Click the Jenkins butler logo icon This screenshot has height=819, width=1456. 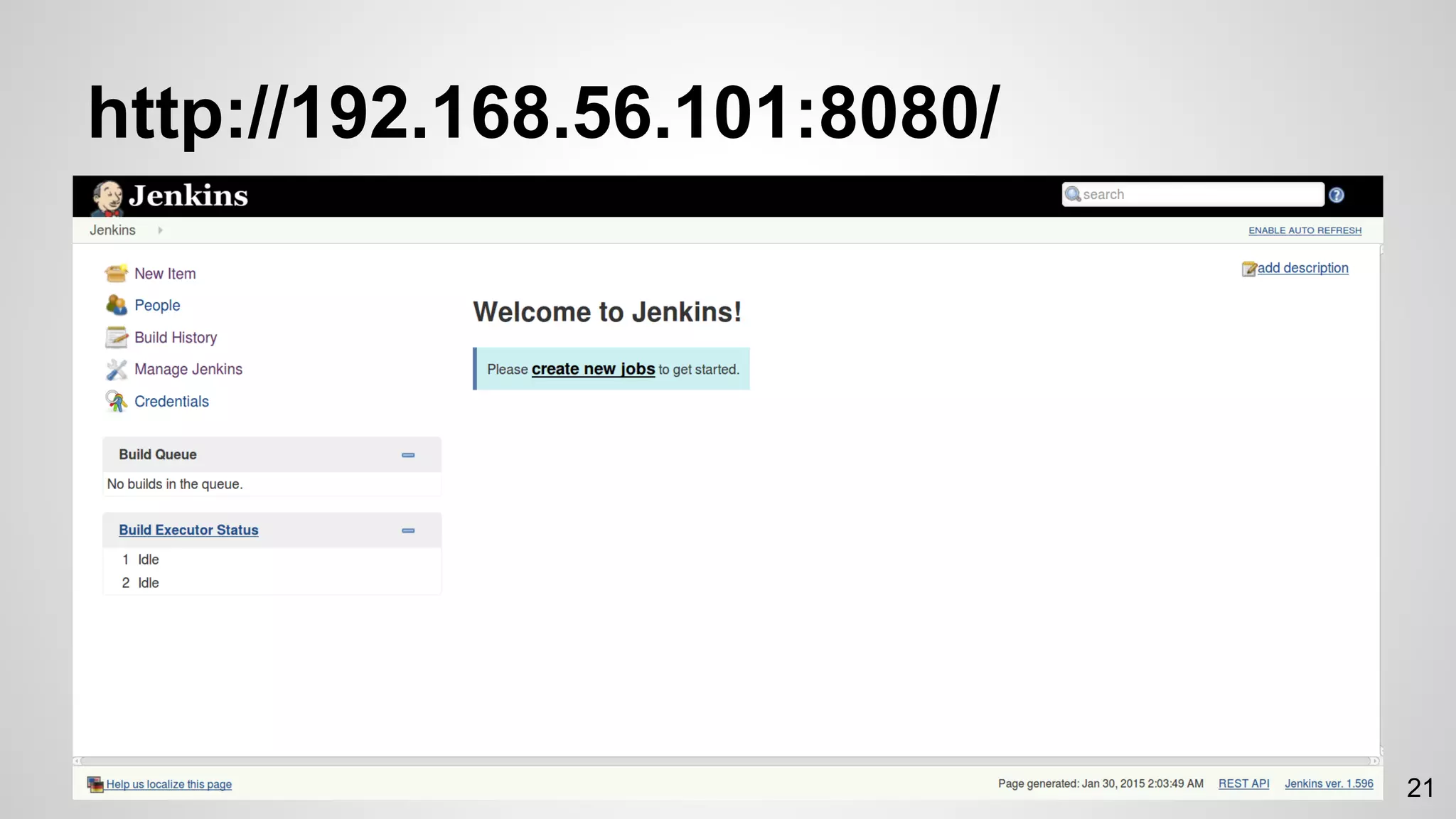coord(107,198)
